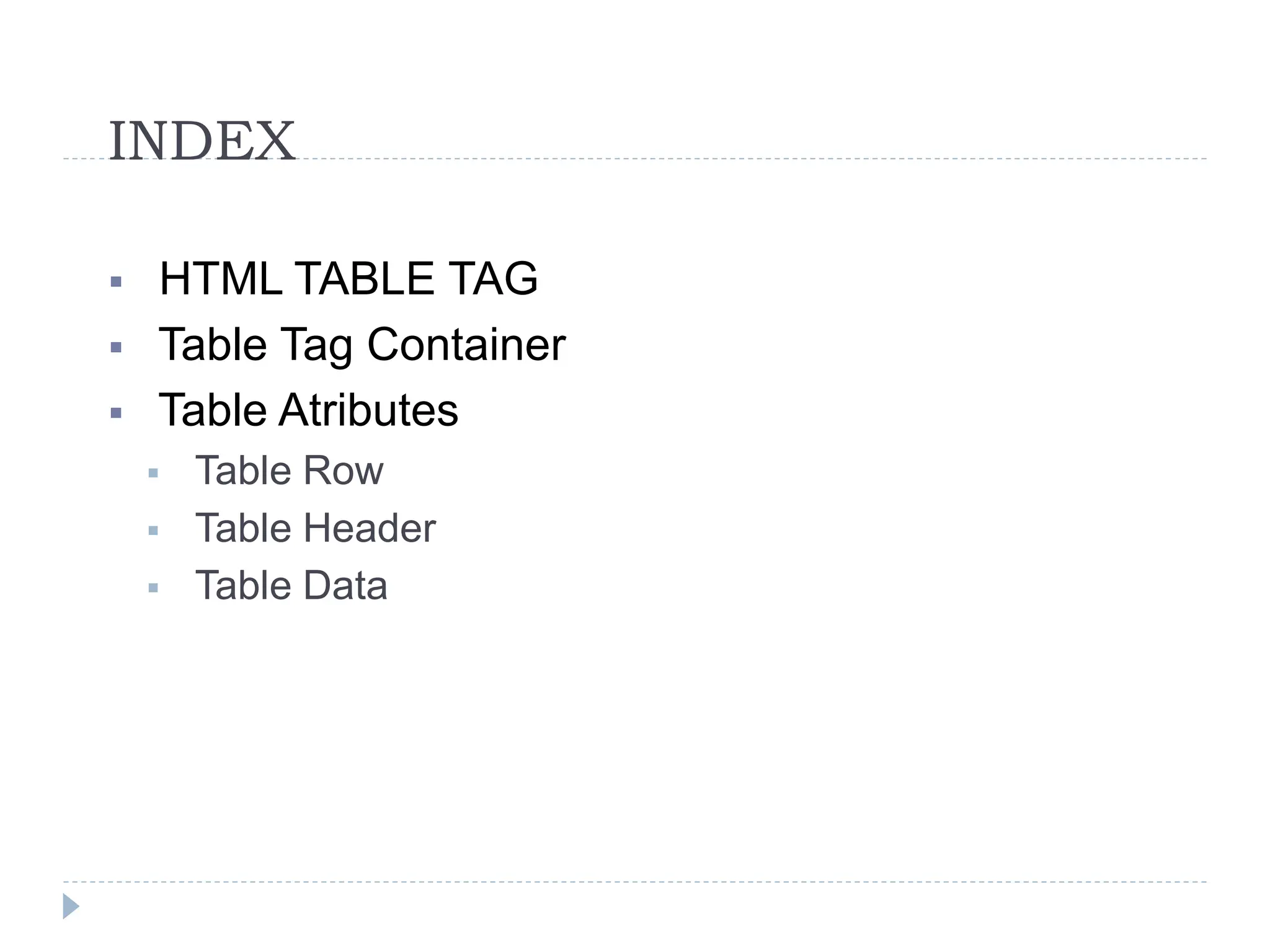
Task: Click the word Header in the sub-list
Action: click(369, 528)
